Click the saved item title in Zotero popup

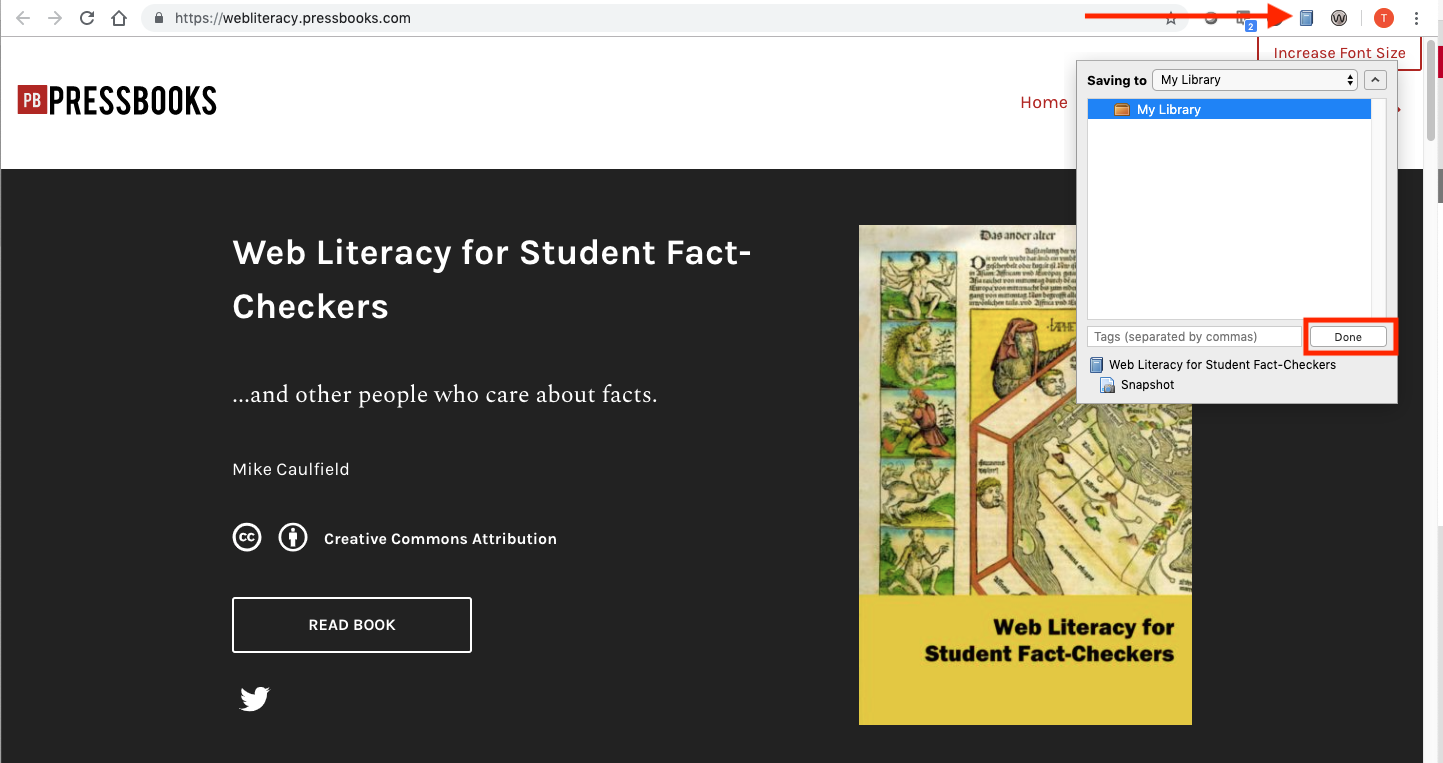[x=1222, y=365]
